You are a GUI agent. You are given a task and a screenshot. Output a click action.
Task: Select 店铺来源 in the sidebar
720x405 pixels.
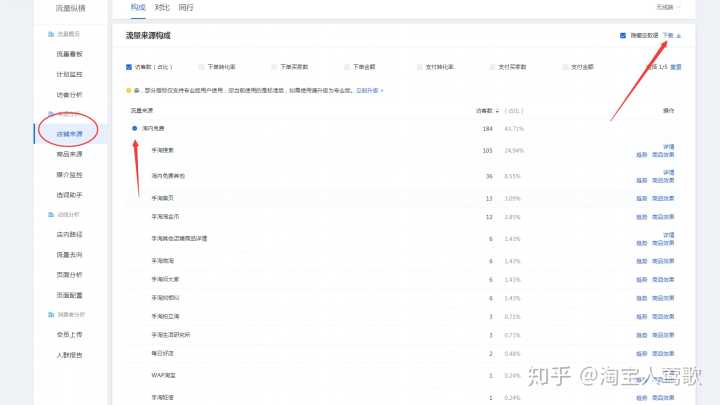[69, 134]
